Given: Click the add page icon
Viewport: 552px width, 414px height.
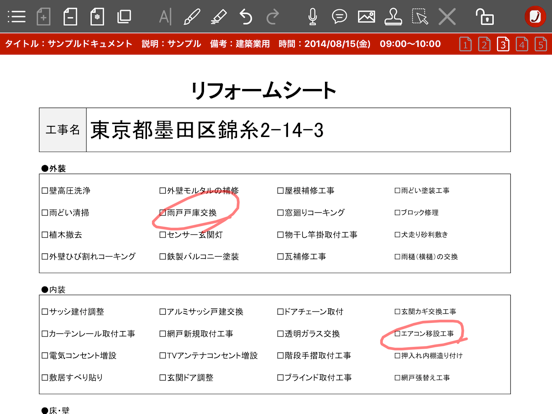Looking at the screenshot, I should [x=44, y=17].
